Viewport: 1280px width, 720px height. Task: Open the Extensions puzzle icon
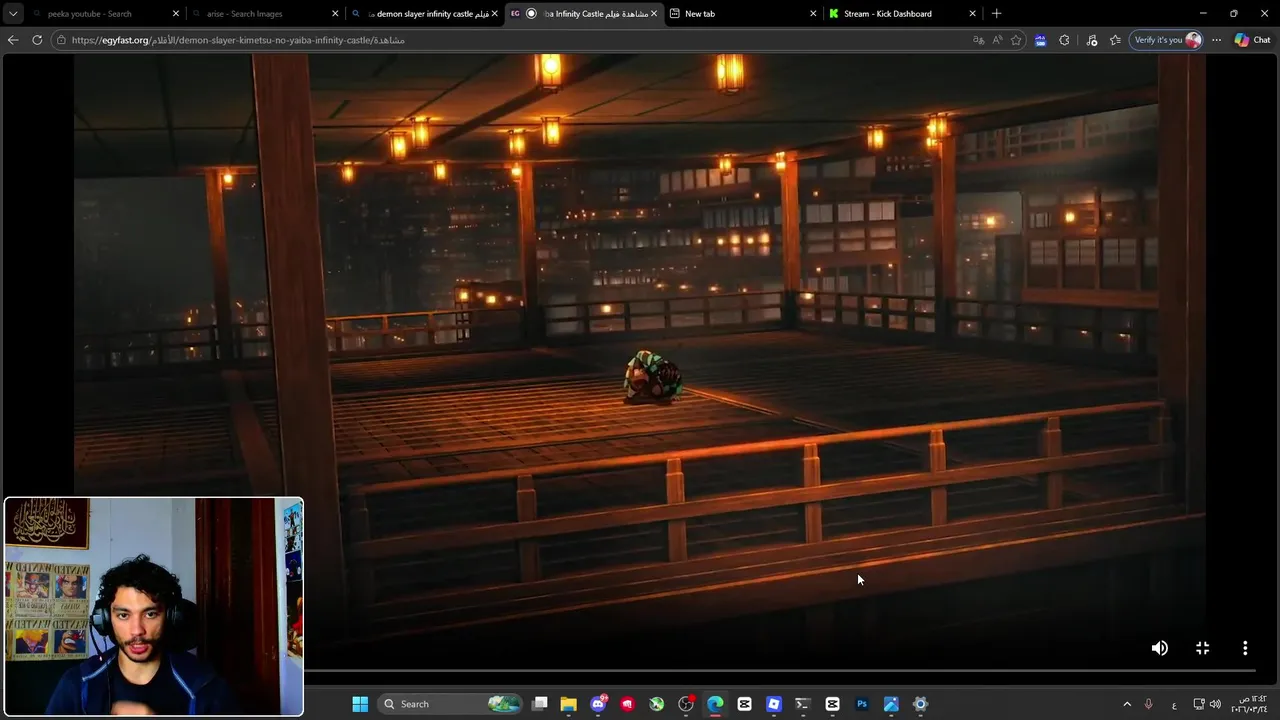[1064, 40]
